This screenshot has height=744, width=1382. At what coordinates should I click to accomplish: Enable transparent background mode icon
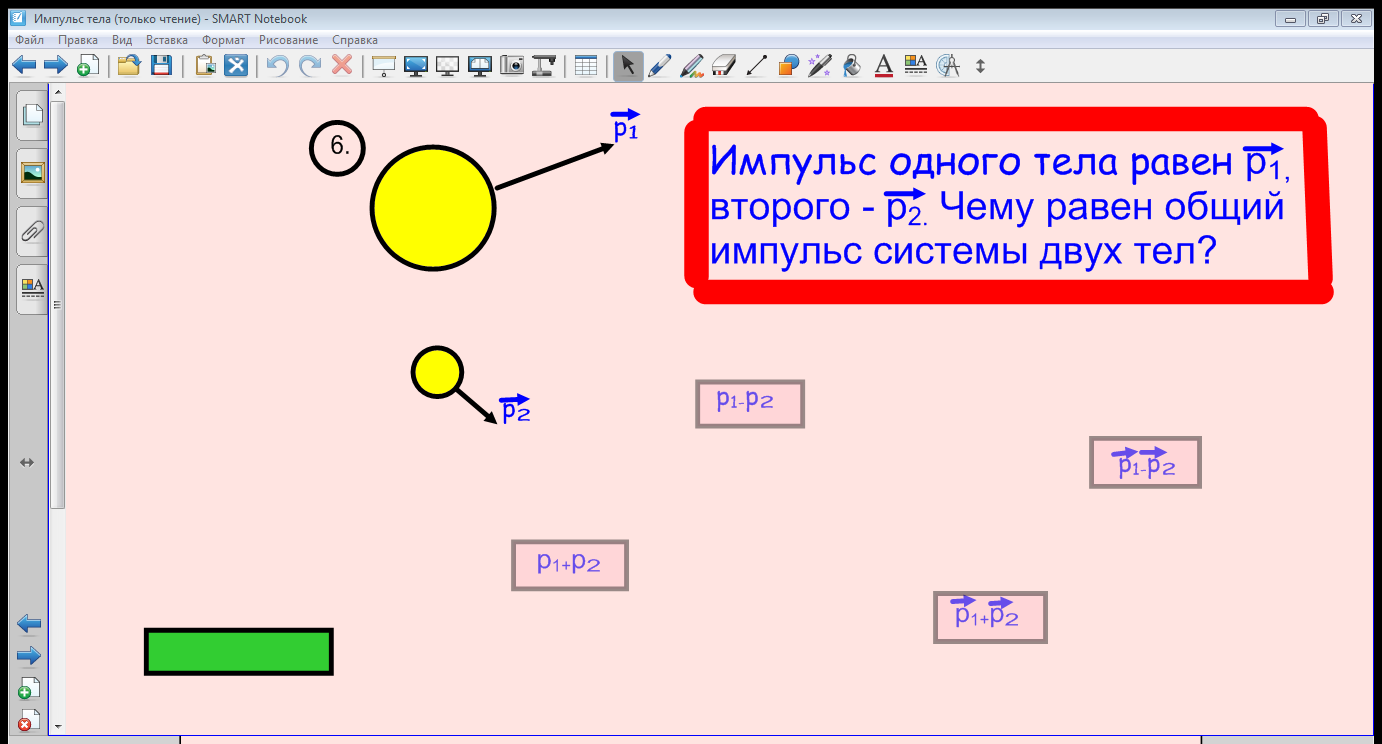[x=448, y=66]
